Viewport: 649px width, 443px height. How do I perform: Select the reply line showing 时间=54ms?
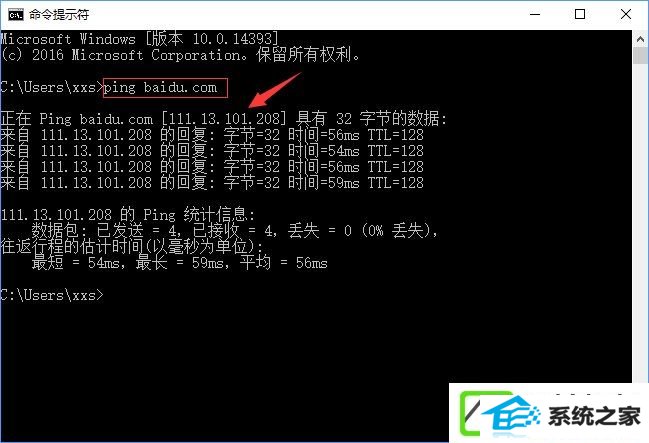[x=212, y=151]
